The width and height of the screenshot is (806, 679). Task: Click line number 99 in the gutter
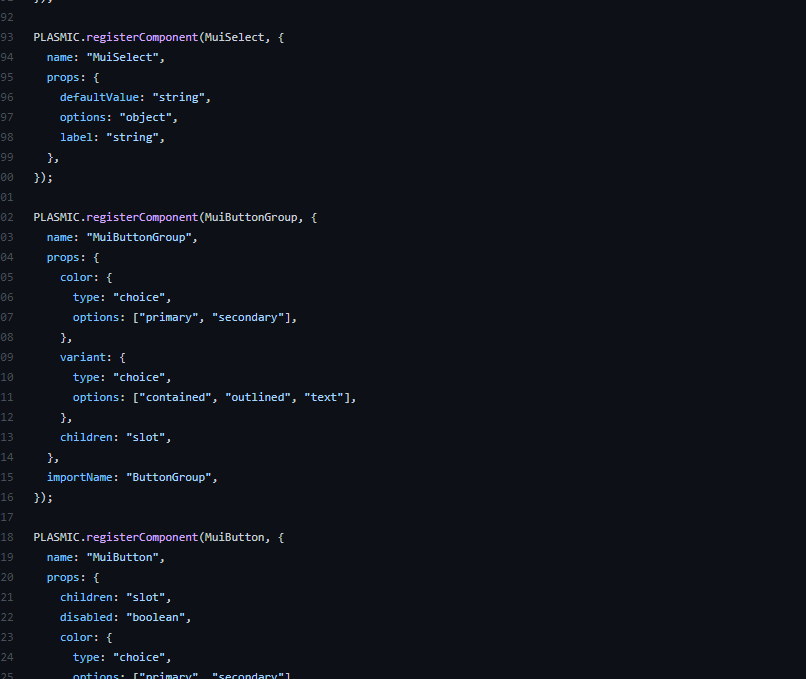click(7, 157)
